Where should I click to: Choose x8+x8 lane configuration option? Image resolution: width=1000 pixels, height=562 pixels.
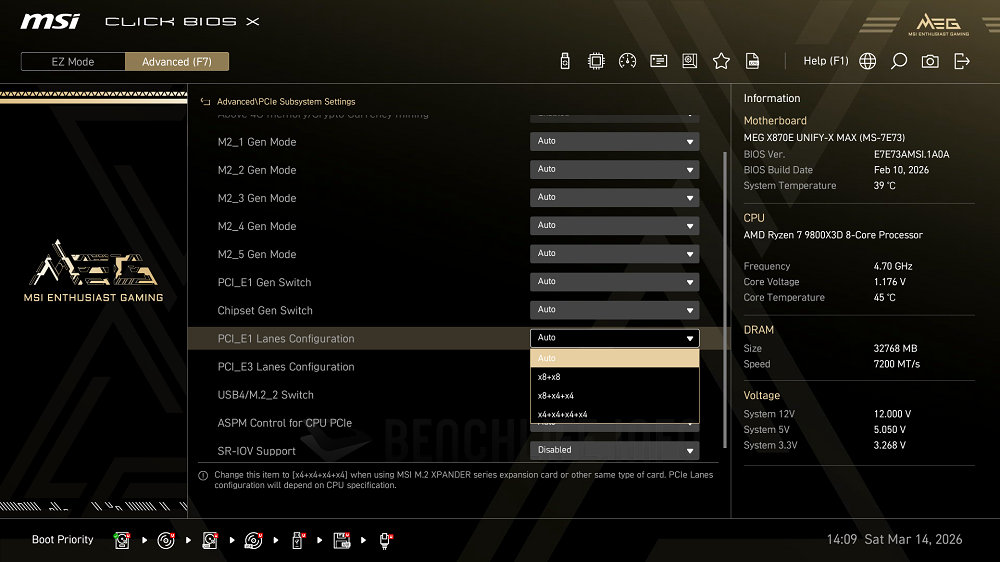[614, 377]
